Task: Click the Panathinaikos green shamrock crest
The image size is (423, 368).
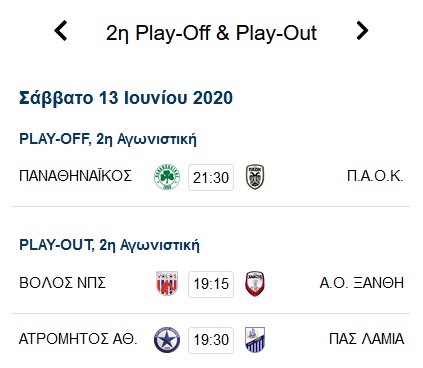Action: 167,177
